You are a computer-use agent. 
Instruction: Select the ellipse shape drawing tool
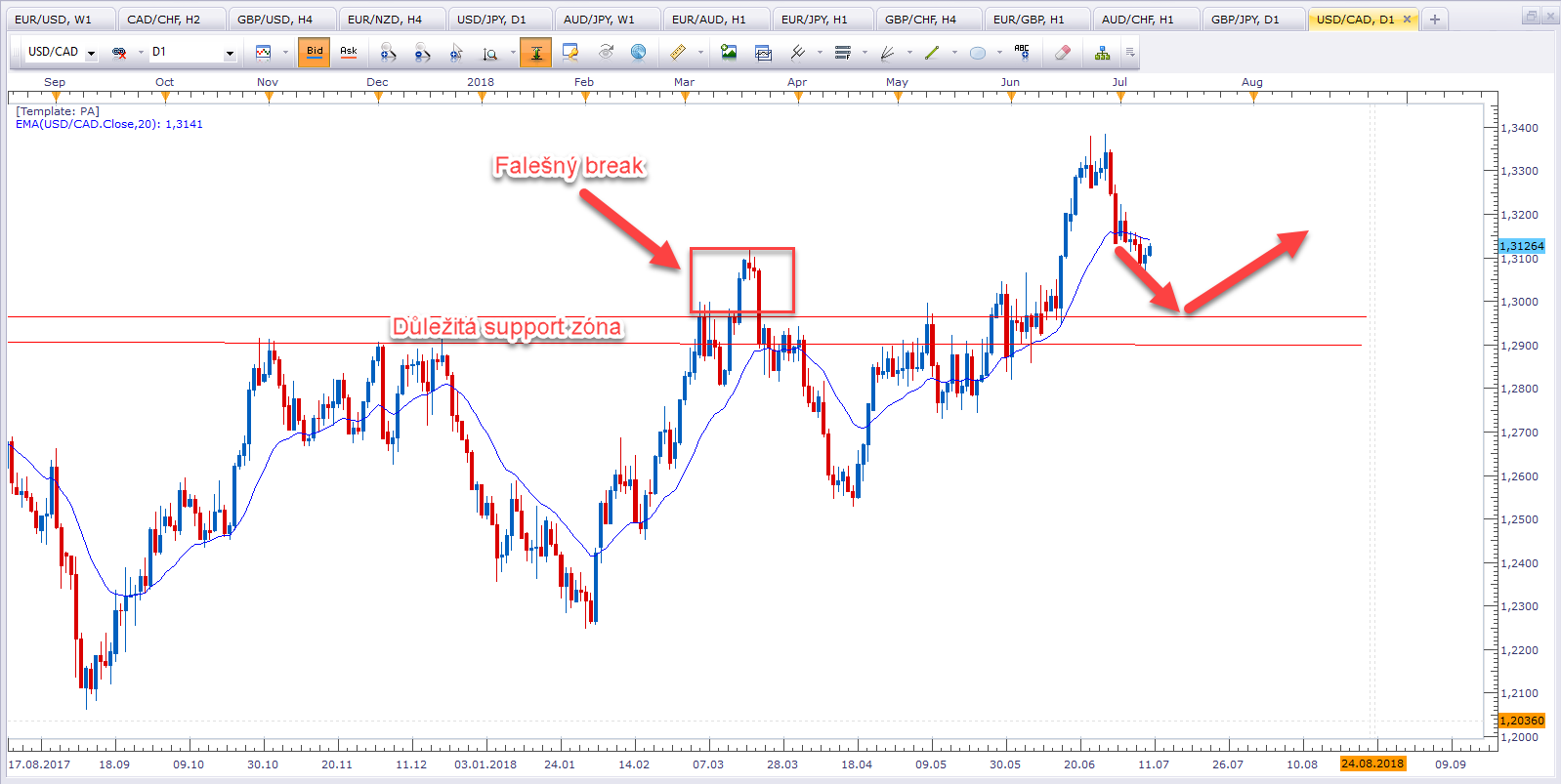click(977, 53)
